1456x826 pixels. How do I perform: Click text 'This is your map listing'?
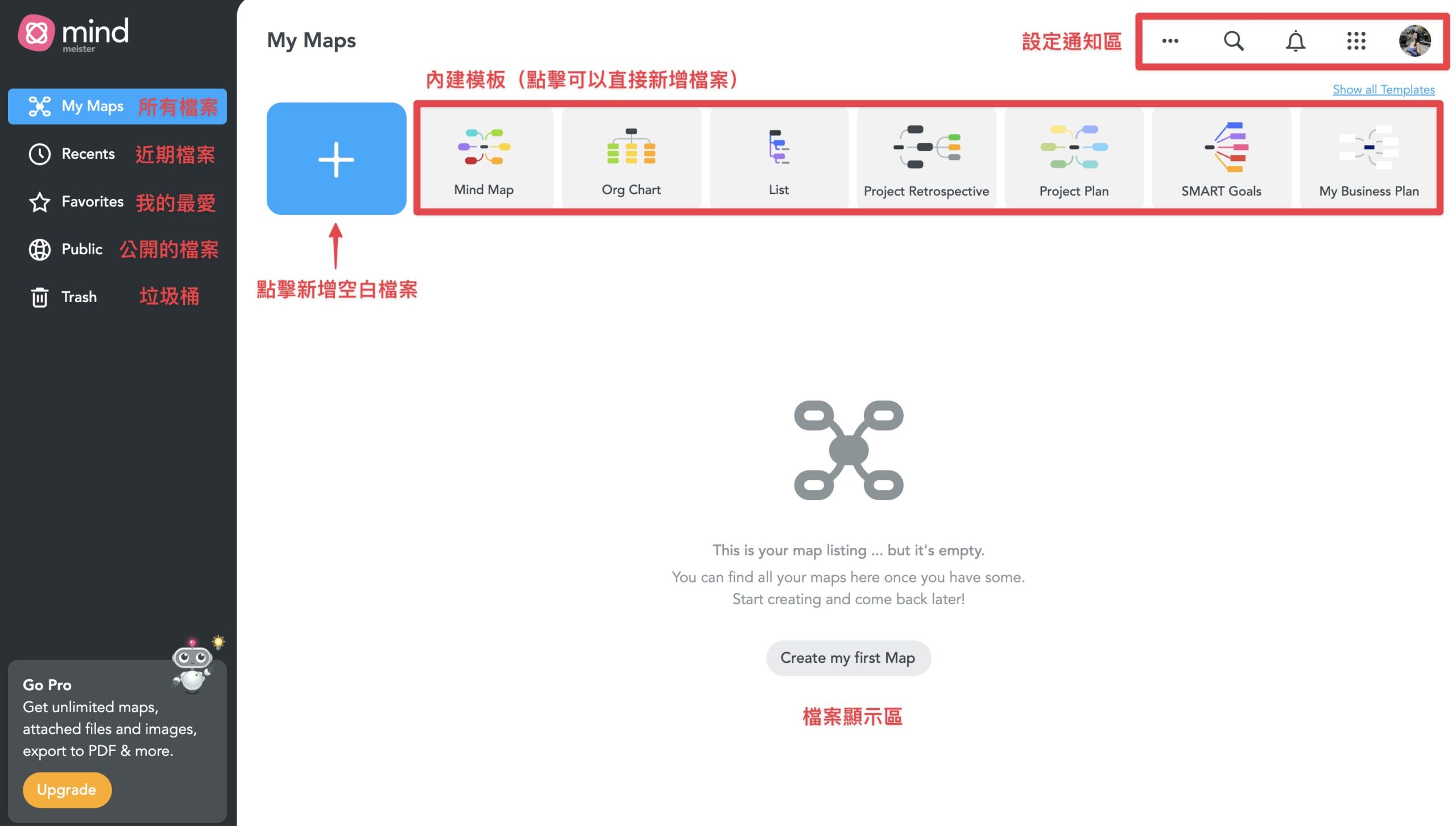coord(789,550)
